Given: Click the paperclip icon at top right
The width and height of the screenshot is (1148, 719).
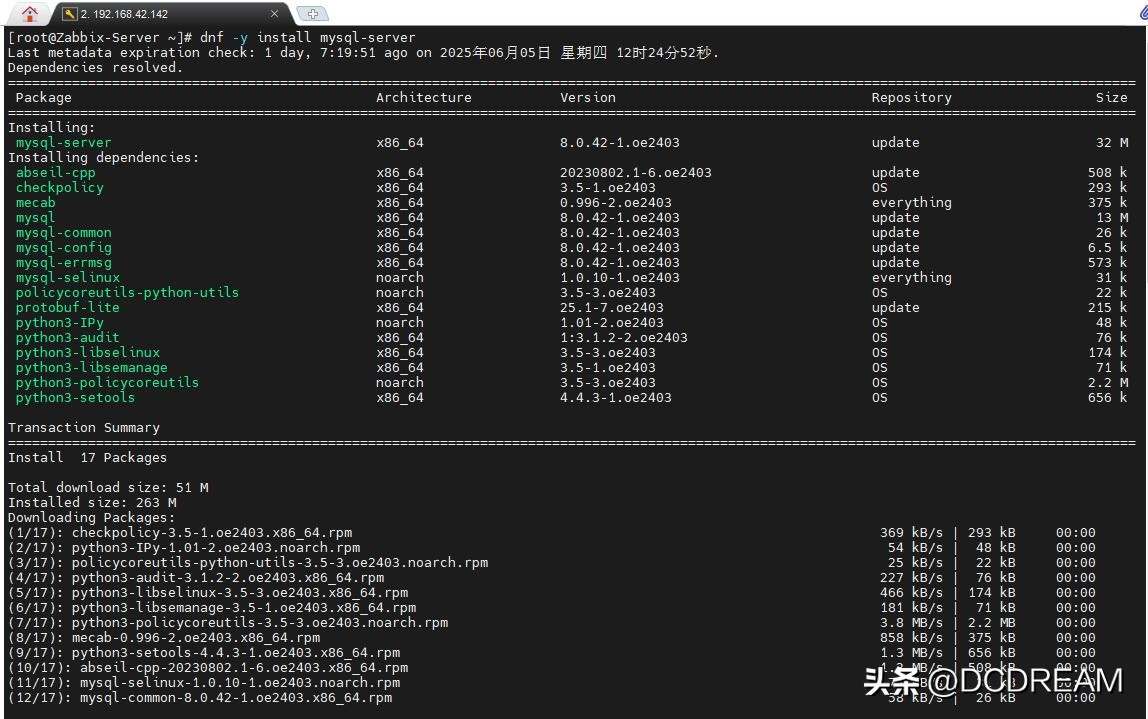Looking at the screenshot, I should click(x=1132, y=12).
